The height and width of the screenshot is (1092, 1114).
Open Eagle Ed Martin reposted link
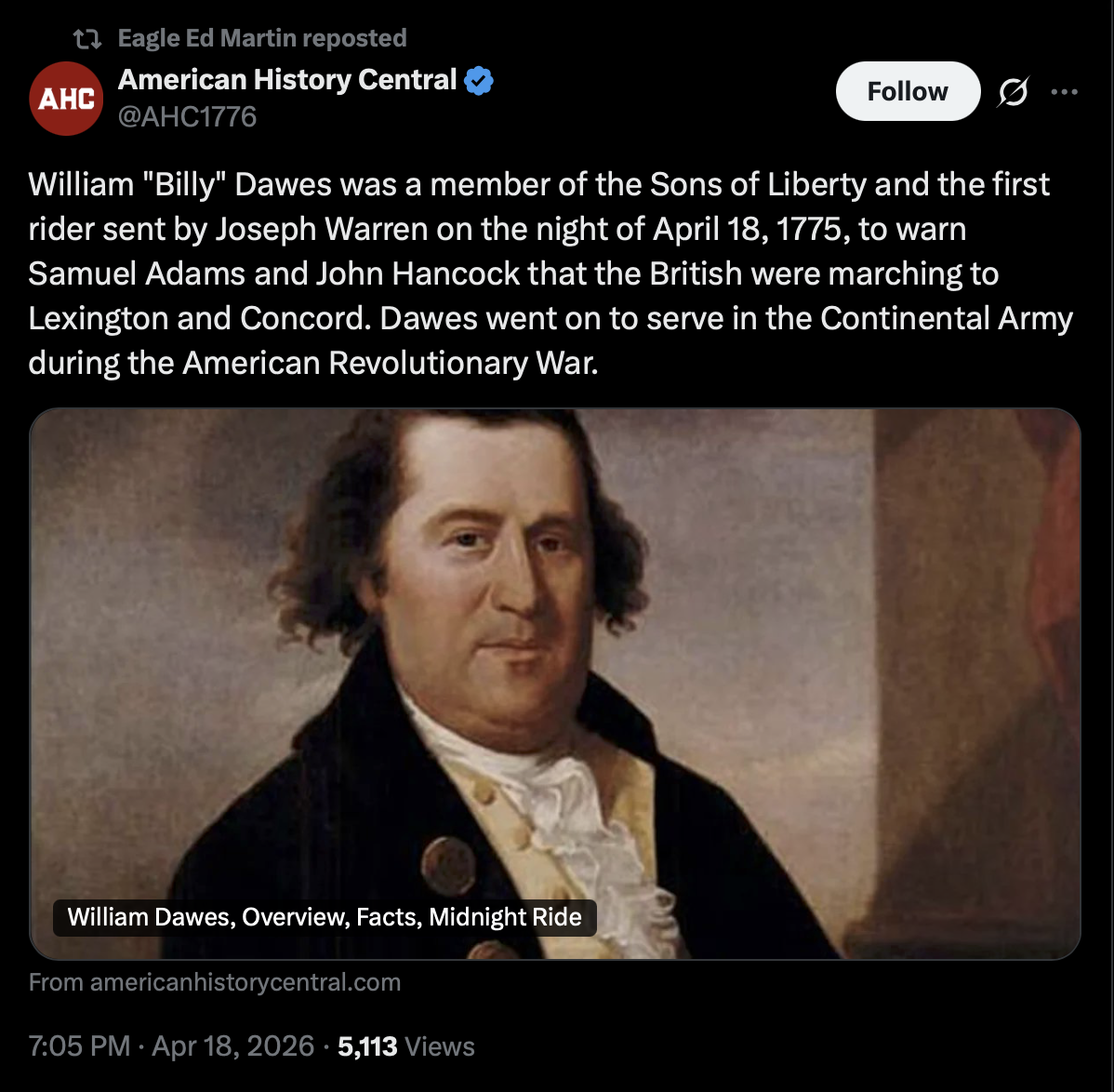pyautogui.click(x=262, y=38)
